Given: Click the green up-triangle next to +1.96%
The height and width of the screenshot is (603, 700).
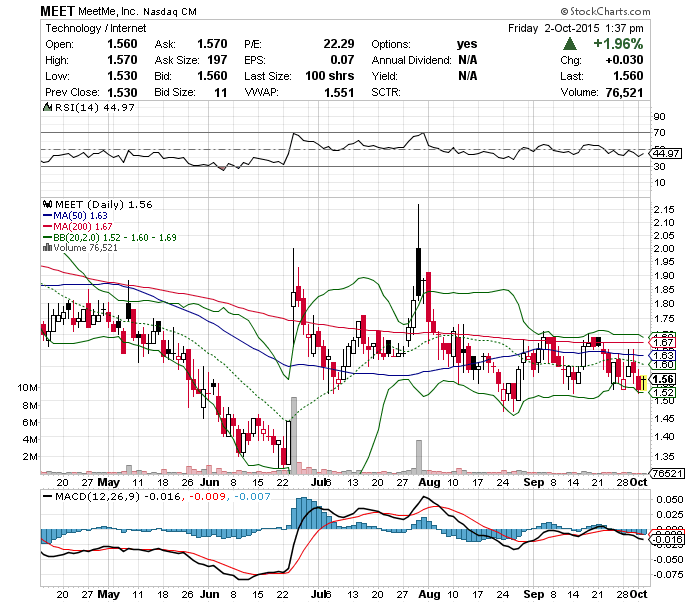Looking at the screenshot, I should [570, 44].
